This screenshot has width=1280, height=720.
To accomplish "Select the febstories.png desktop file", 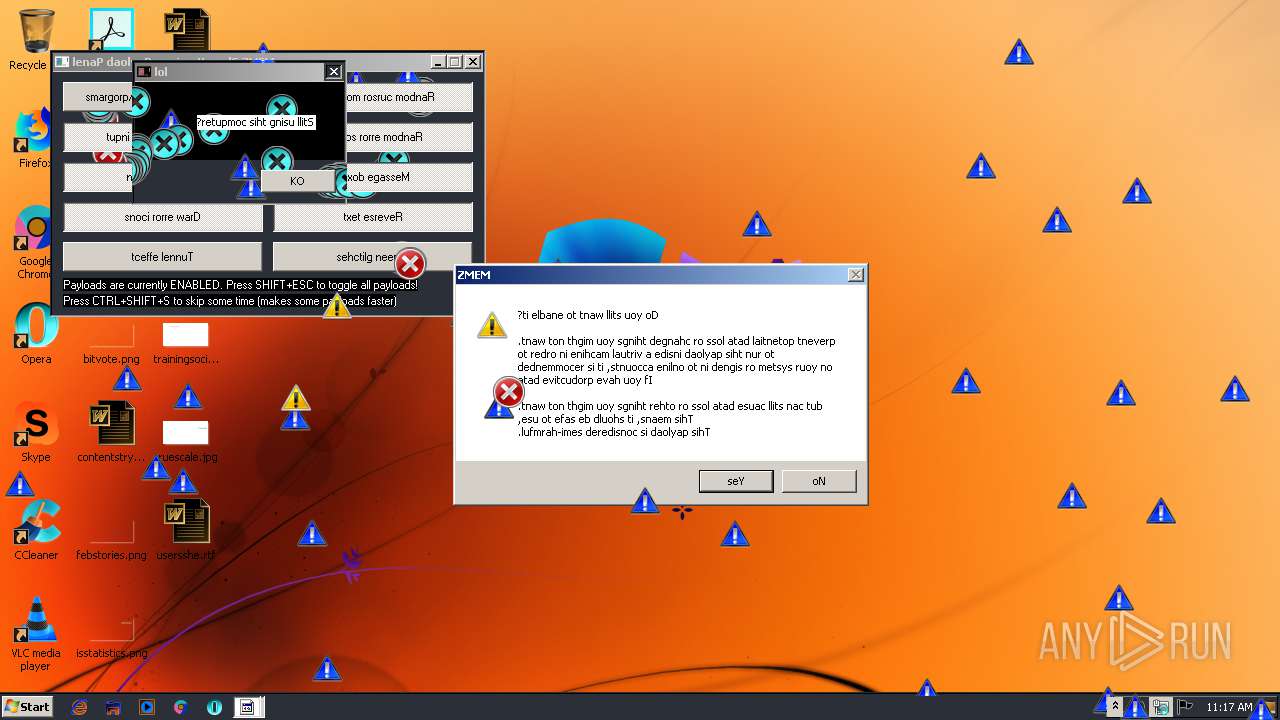I will 111,540.
